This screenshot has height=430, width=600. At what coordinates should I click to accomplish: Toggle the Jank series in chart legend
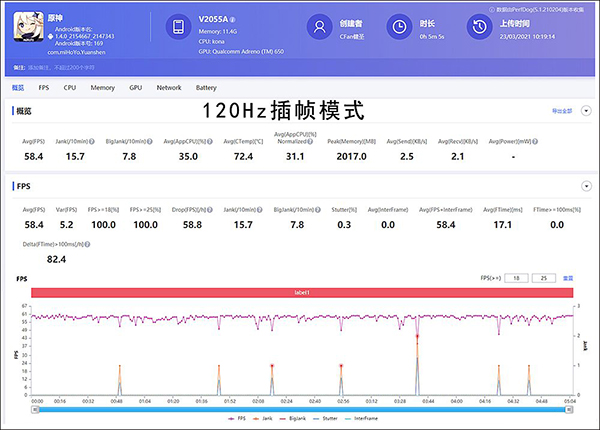pos(262,420)
